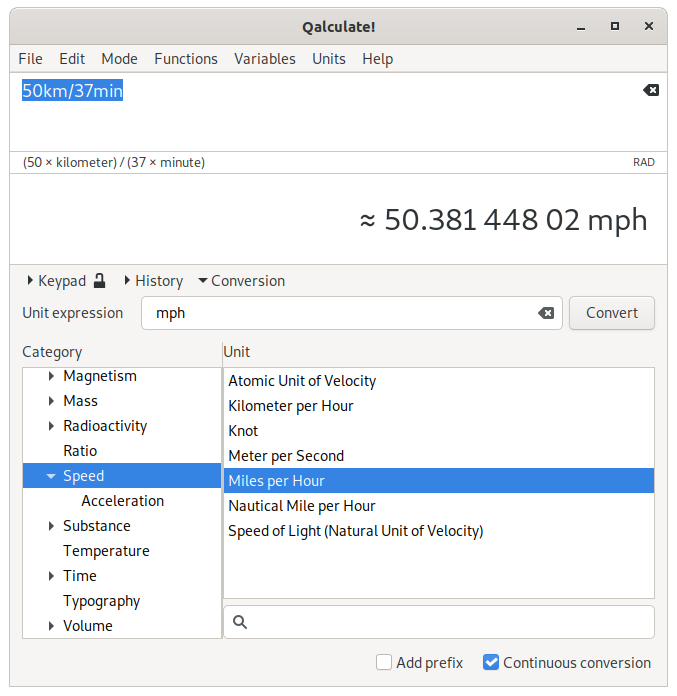Click the unit search field
Viewport: 677px width, 696px height.
pos(450,622)
